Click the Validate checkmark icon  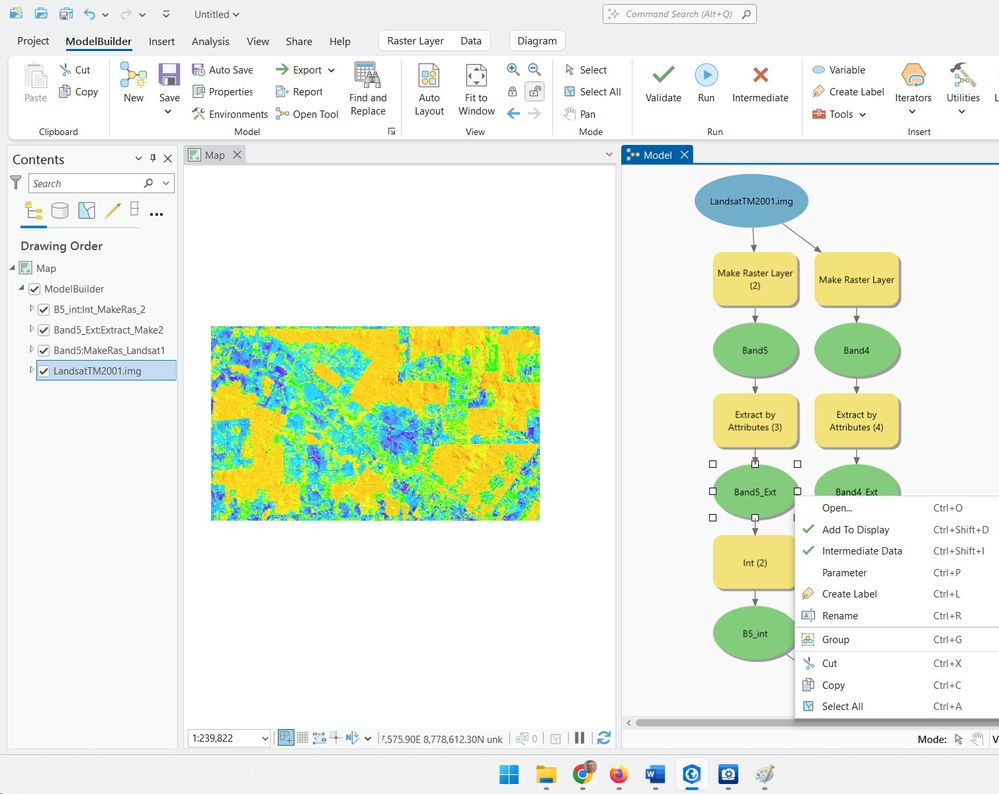click(663, 76)
